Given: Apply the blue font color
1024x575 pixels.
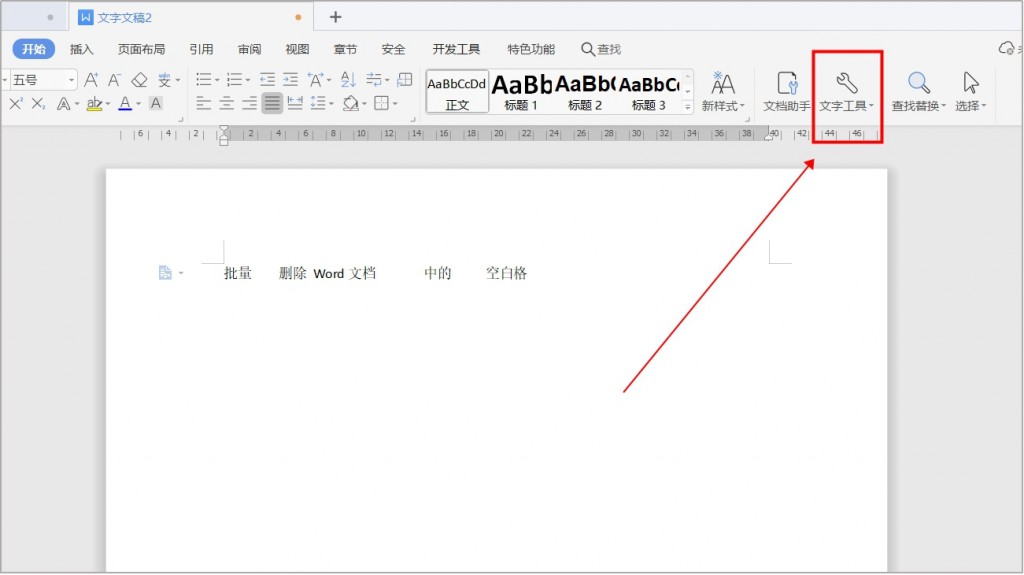Looking at the screenshot, I should (125, 103).
